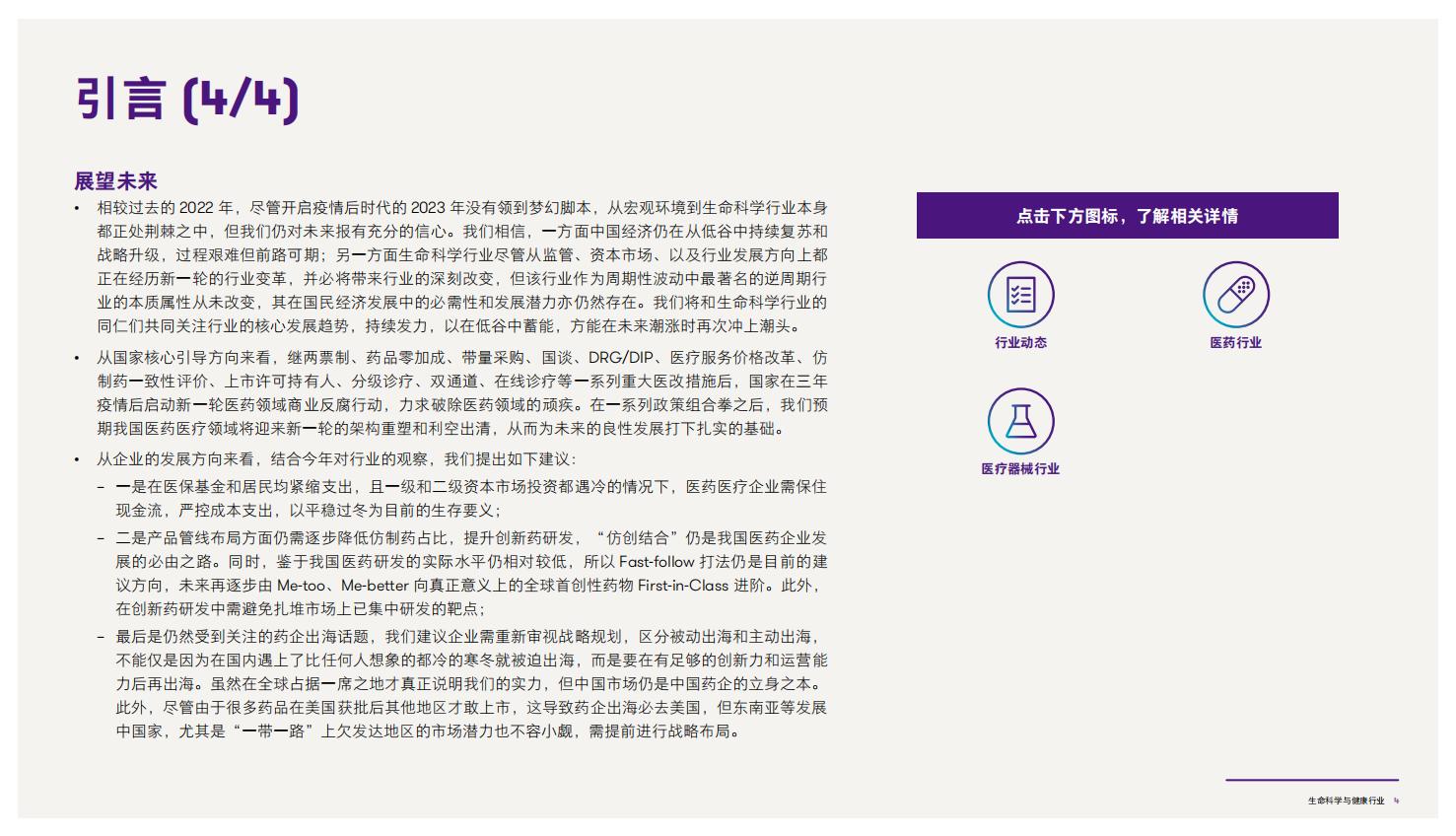Select the heading 引言 (4/4)

(187, 99)
